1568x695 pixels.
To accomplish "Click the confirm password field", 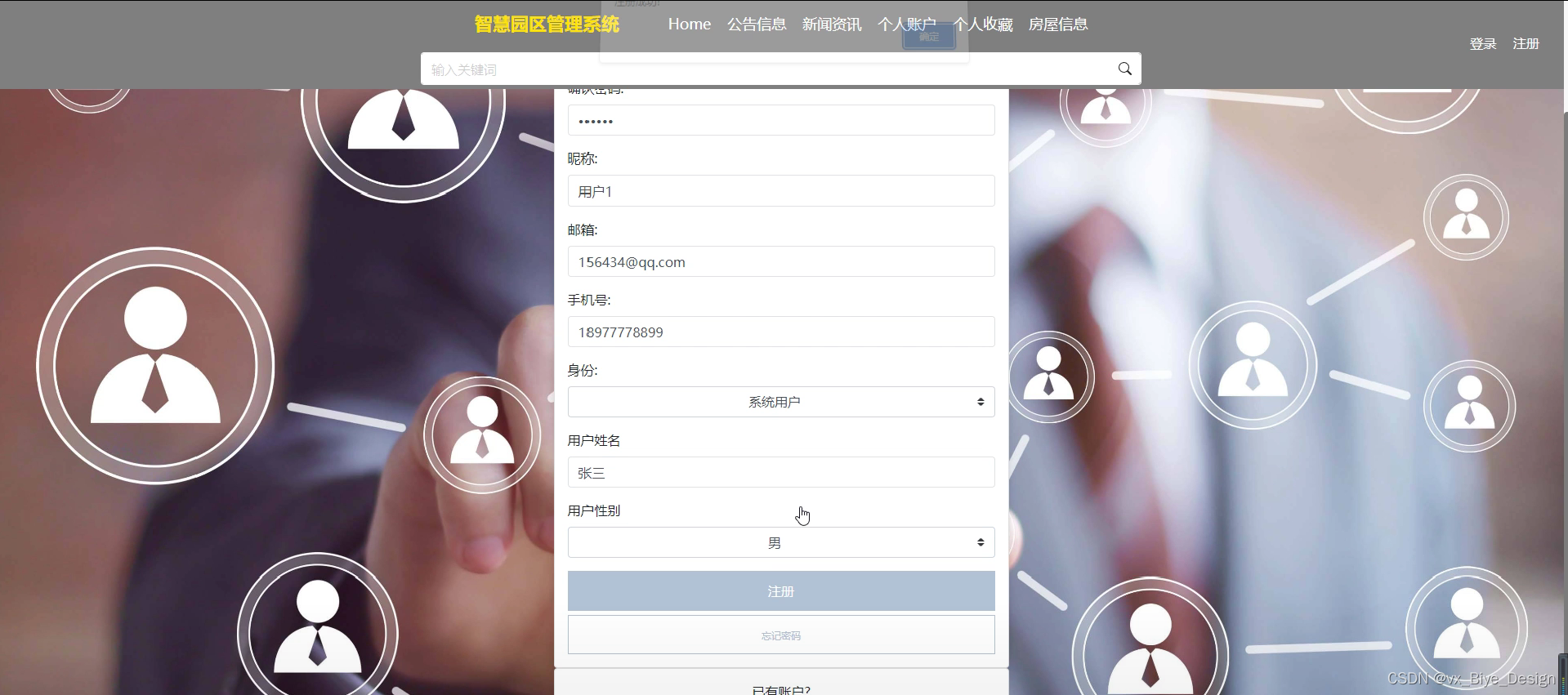I will (781, 120).
